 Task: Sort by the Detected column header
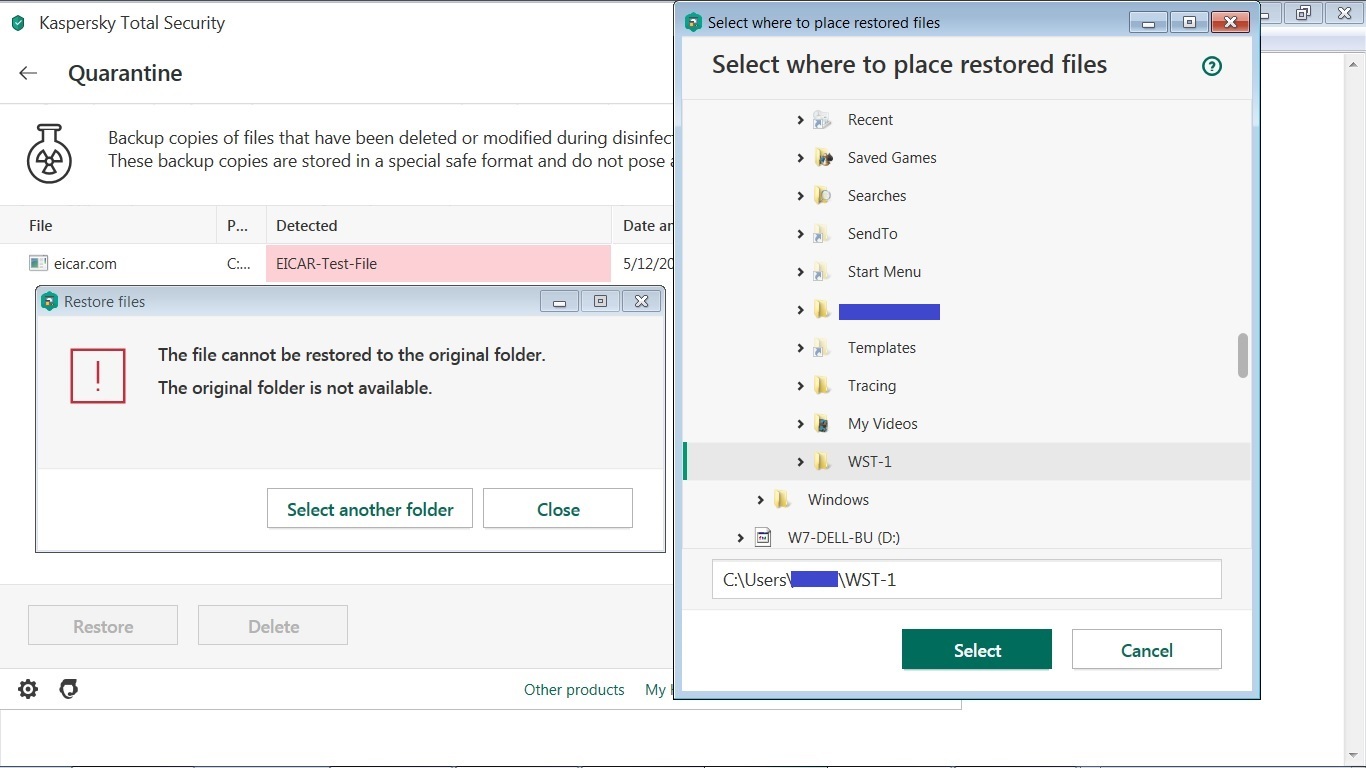coord(439,225)
